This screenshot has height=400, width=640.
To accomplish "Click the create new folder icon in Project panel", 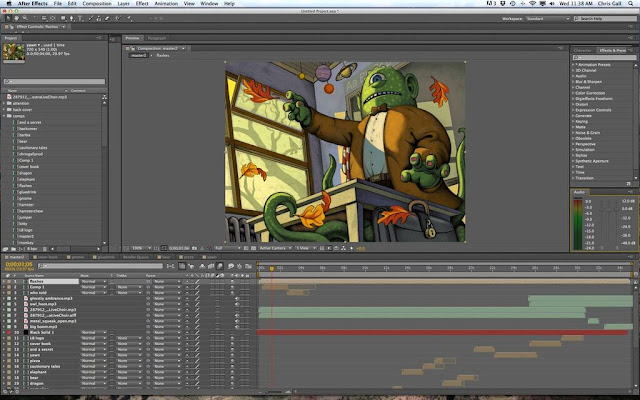I will 13,249.
